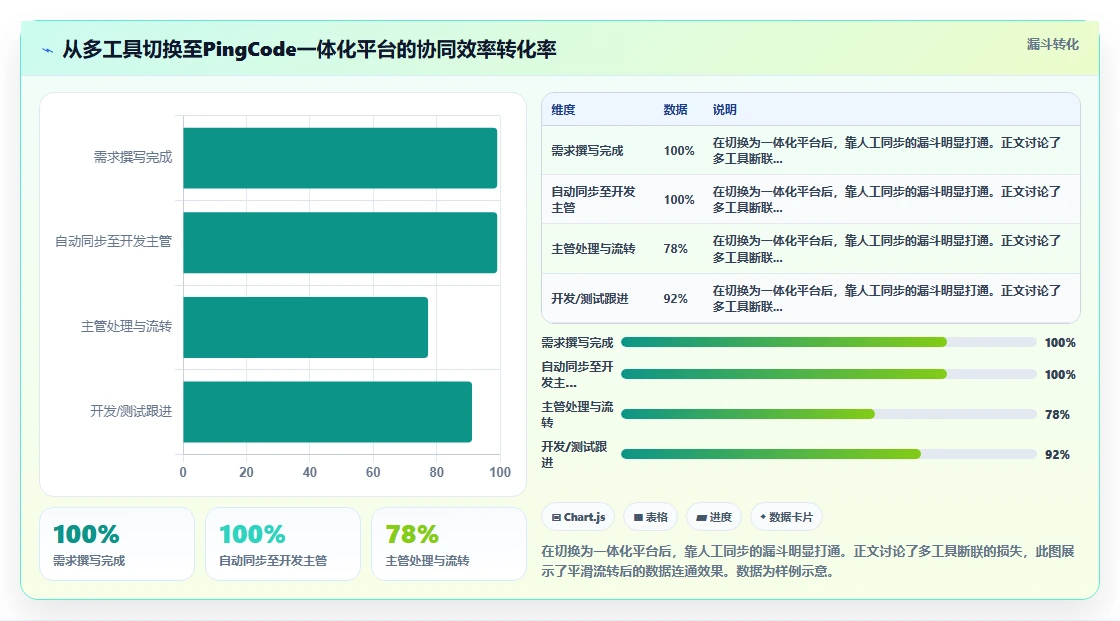This screenshot has width=1120, height=621.
Task: Click the 漏斗转化 tag at top right
Action: tap(1052, 44)
